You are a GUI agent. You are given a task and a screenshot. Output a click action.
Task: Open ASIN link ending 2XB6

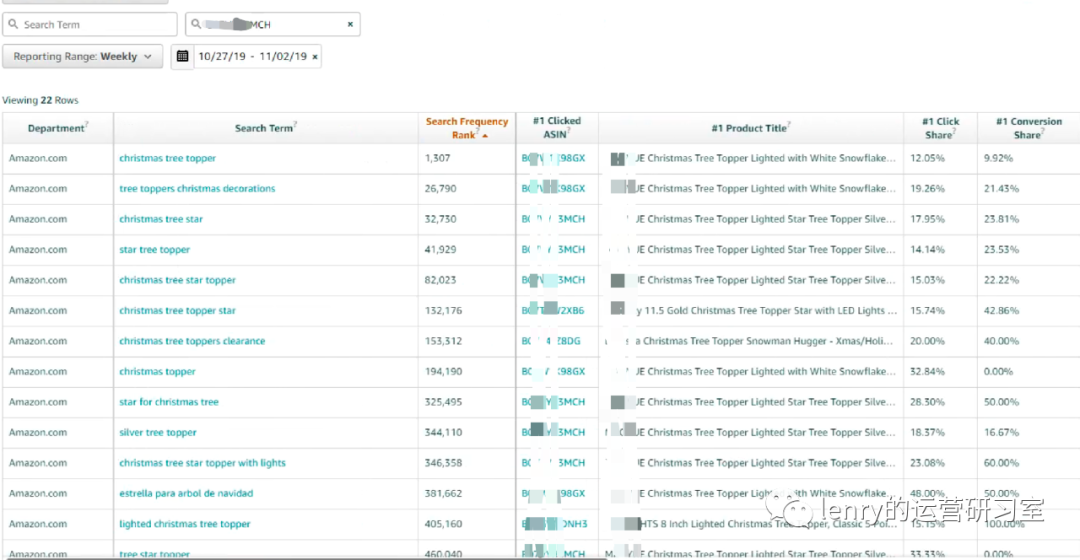tap(553, 311)
